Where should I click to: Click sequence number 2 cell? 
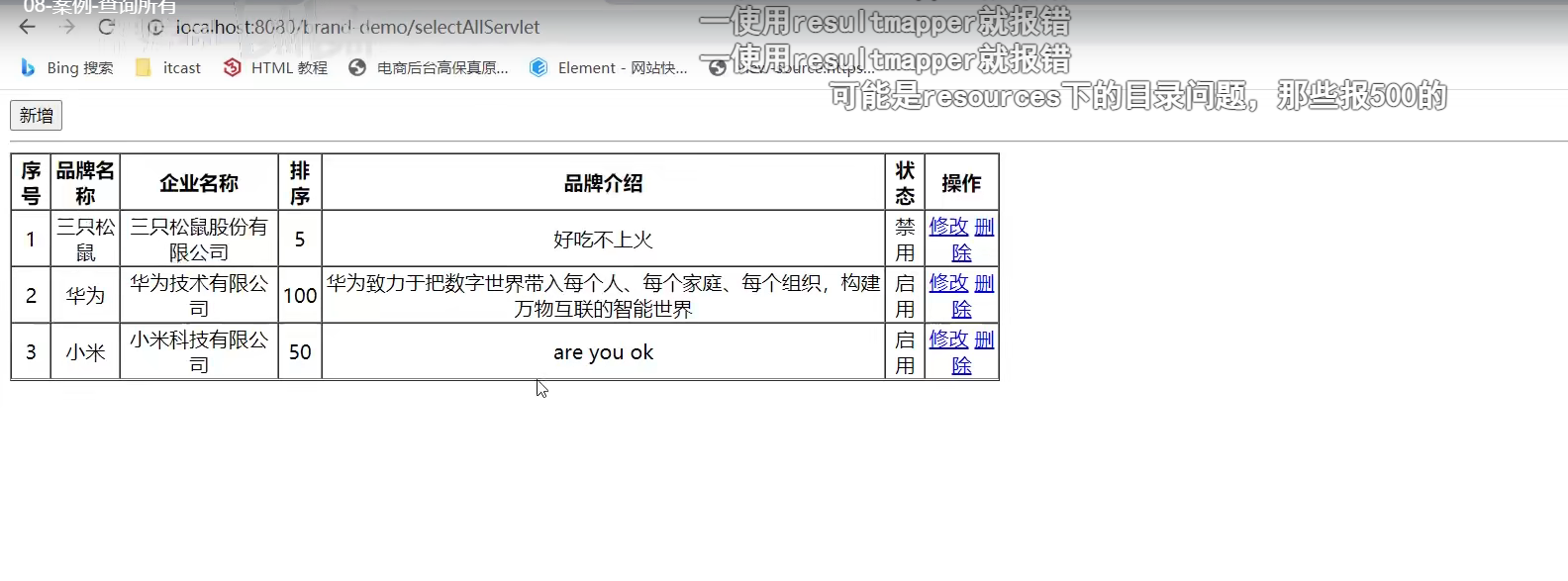pyautogui.click(x=31, y=296)
